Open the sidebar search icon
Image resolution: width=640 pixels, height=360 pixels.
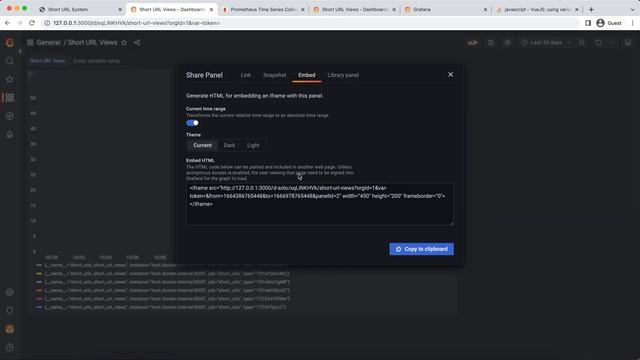tap(9, 61)
